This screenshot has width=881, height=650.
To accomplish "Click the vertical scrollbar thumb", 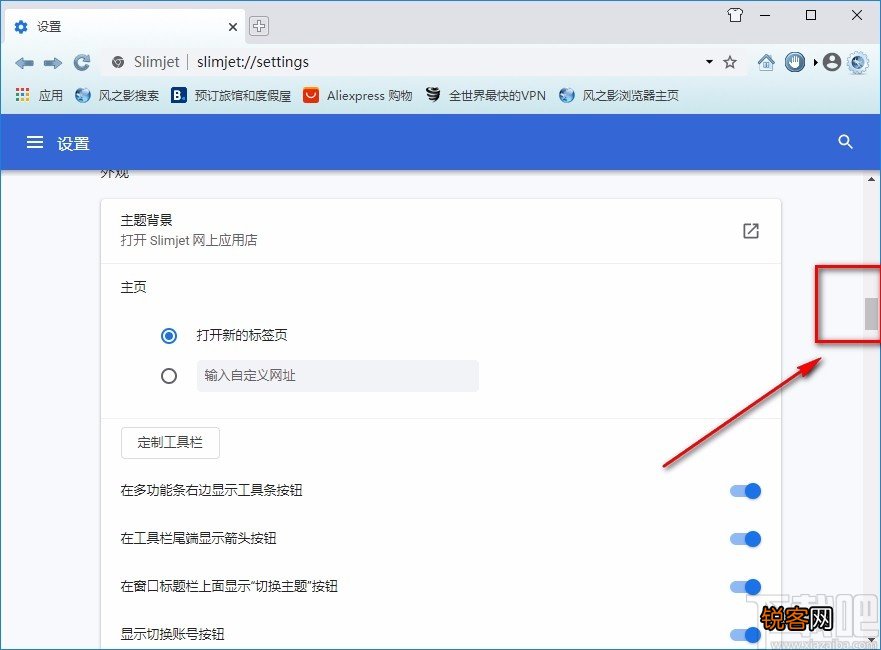I will pos(871,313).
